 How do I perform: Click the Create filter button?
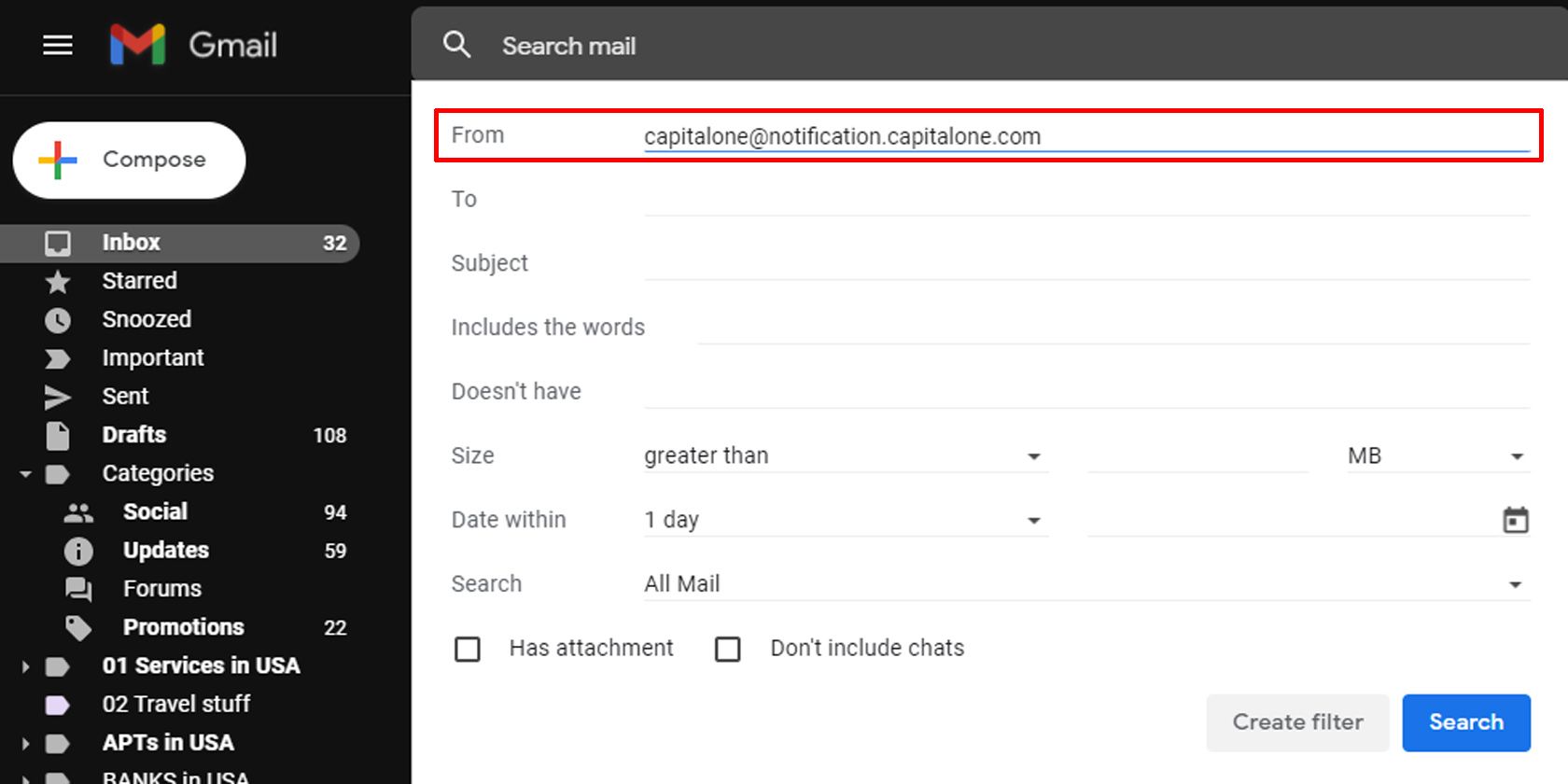(1297, 722)
